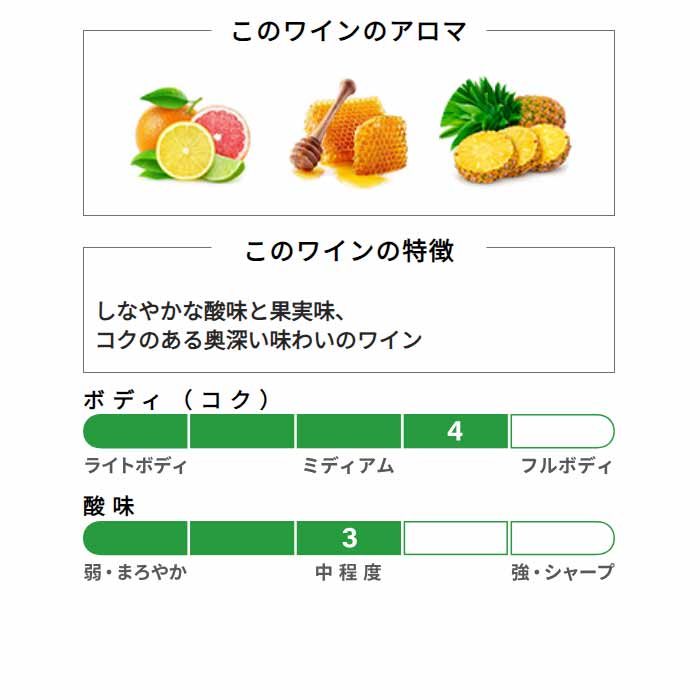700x700 pixels.
Task: Select acidity level 3 segment
Action: pyautogui.click(x=349, y=538)
